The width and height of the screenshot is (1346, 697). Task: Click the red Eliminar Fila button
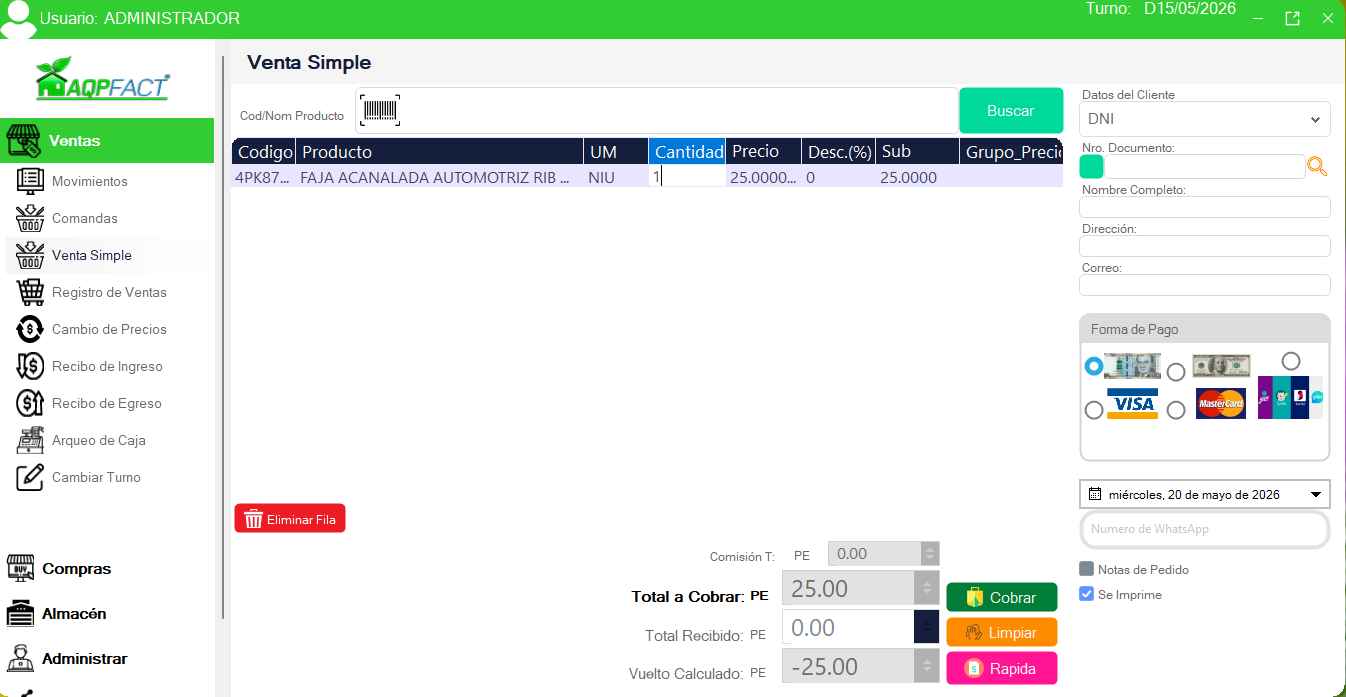point(290,518)
